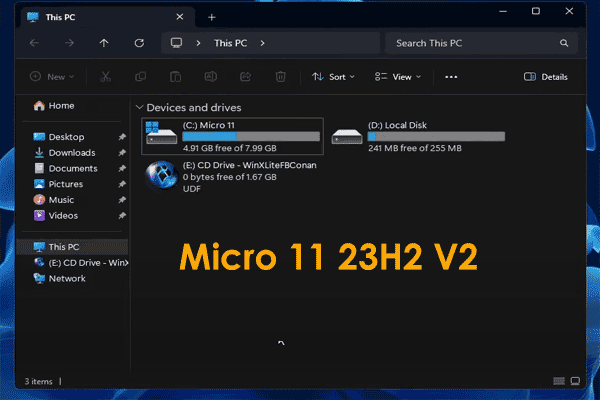Close the File Explorer window
The height and width of the screenshot is (400, 600).
click(x=569, y=11)
